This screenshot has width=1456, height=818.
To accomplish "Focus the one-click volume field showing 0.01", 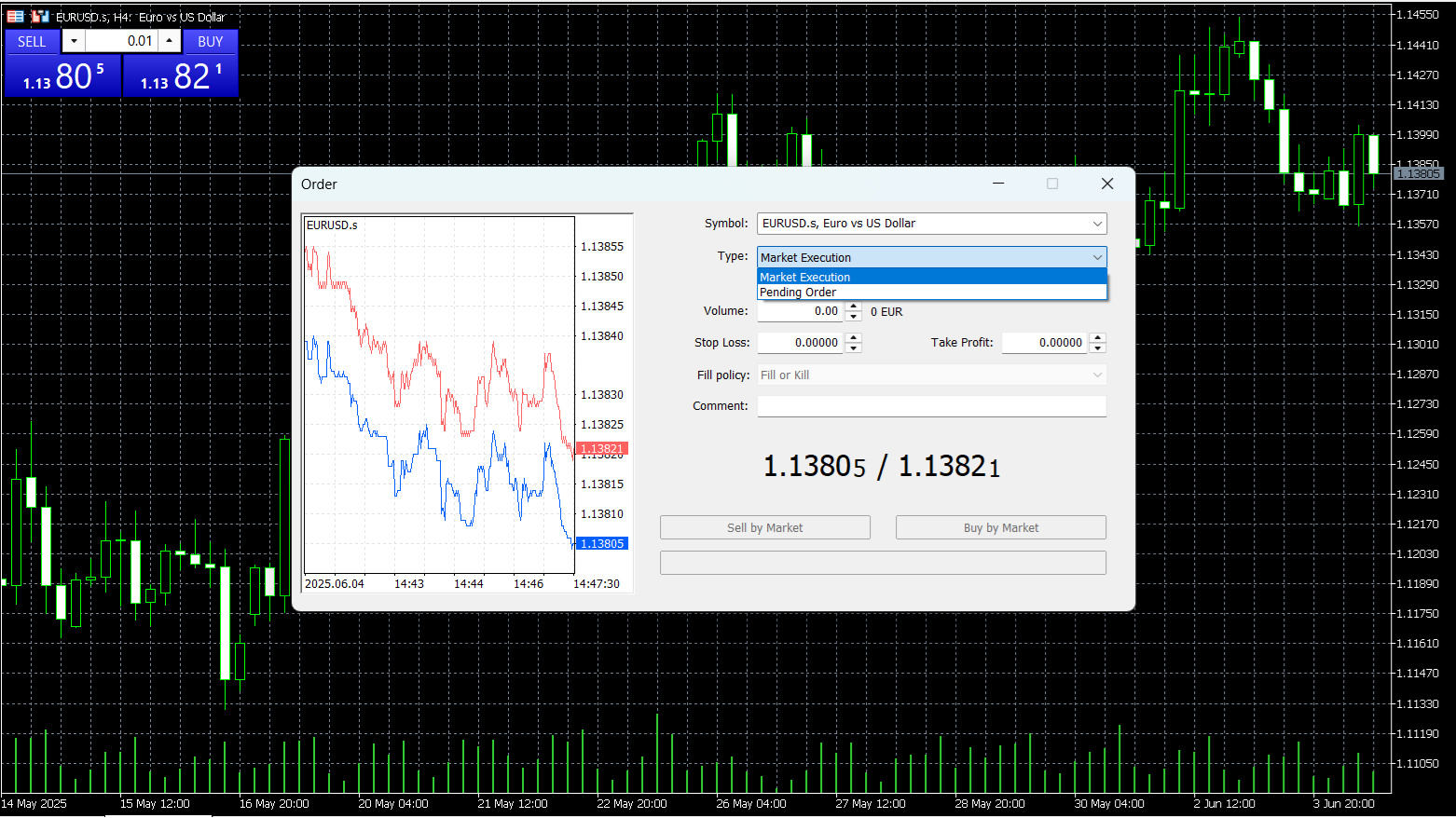I will 121,41.
